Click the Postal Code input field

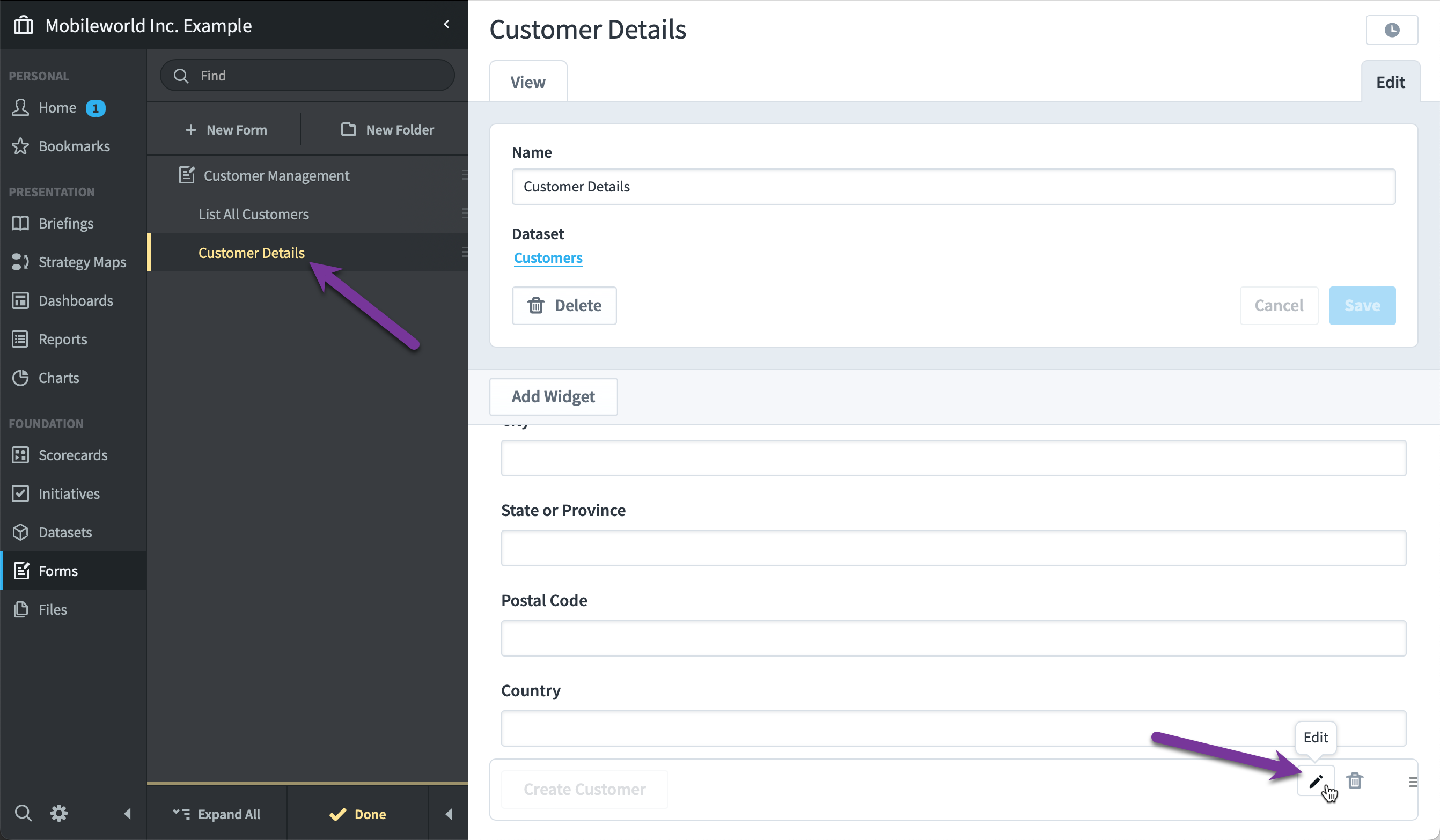click(x=953, y=638)
